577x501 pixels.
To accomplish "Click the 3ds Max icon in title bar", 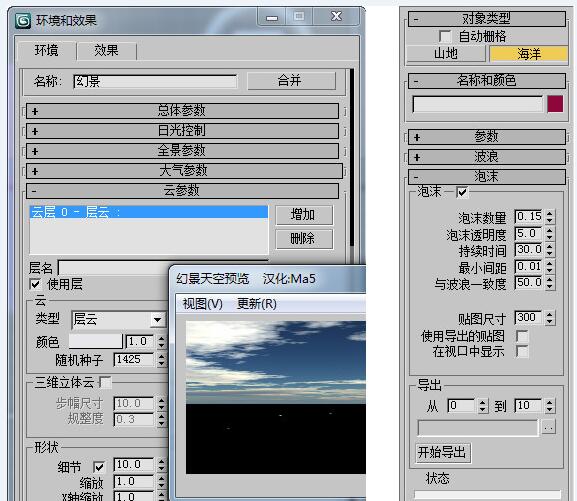I will 23,21.
